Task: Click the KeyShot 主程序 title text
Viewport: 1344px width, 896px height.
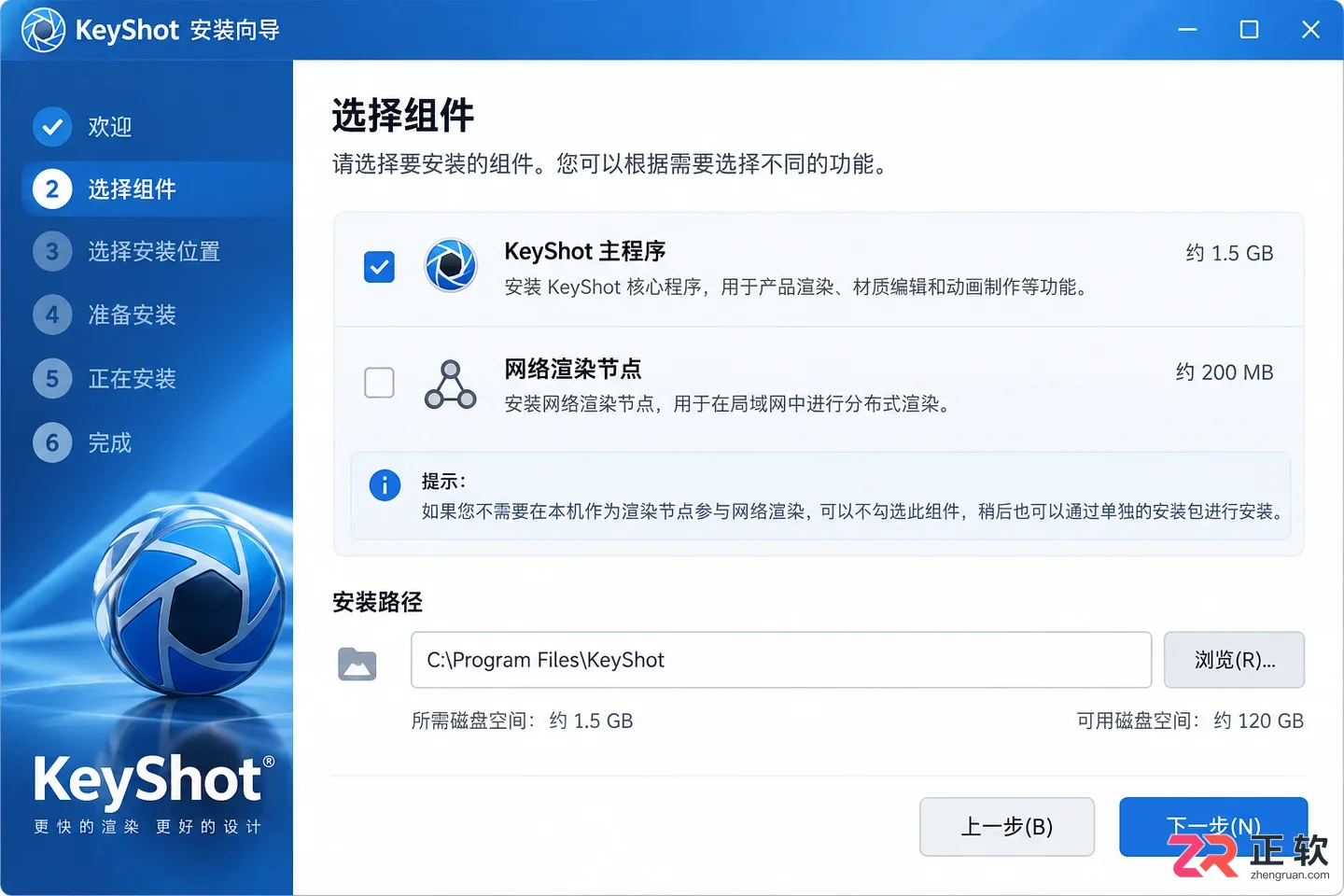Action: coord(585,251)
